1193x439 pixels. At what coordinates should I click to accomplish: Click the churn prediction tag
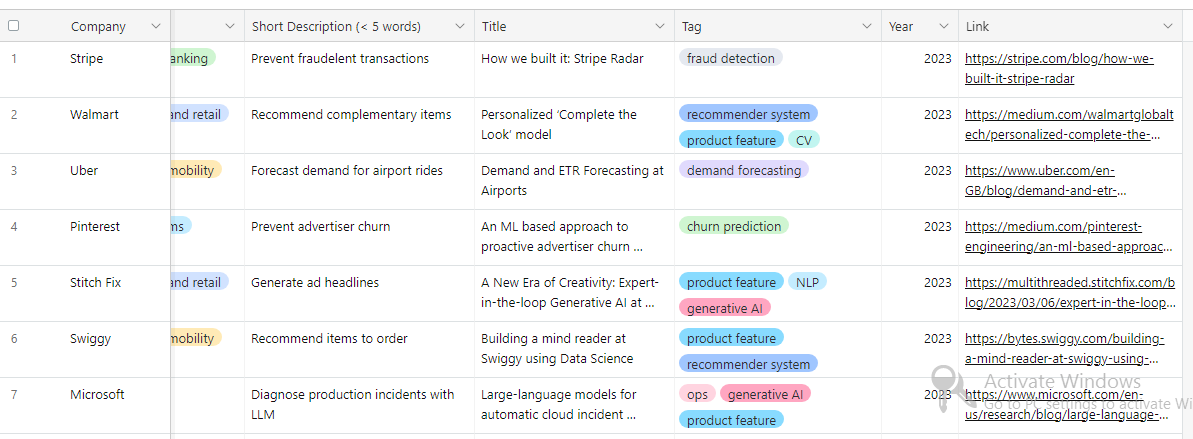coord(733,226)
